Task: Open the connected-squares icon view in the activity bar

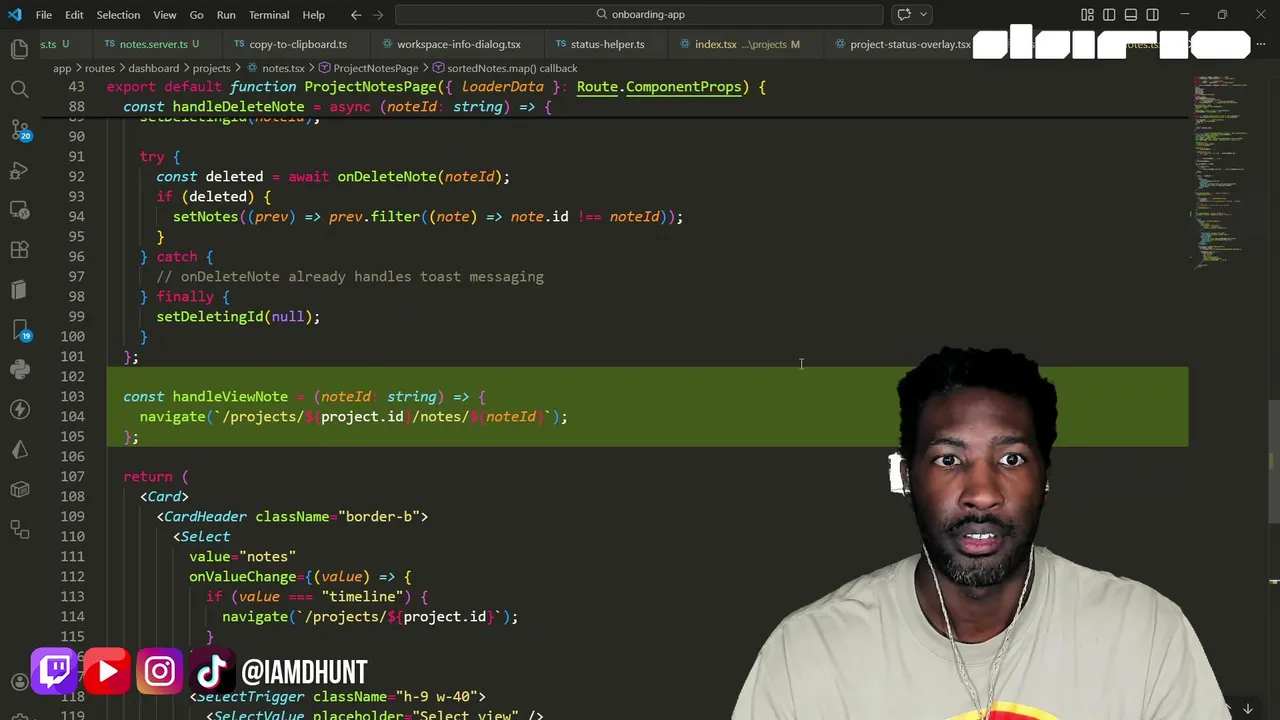Action: click(x=19, y=529)
